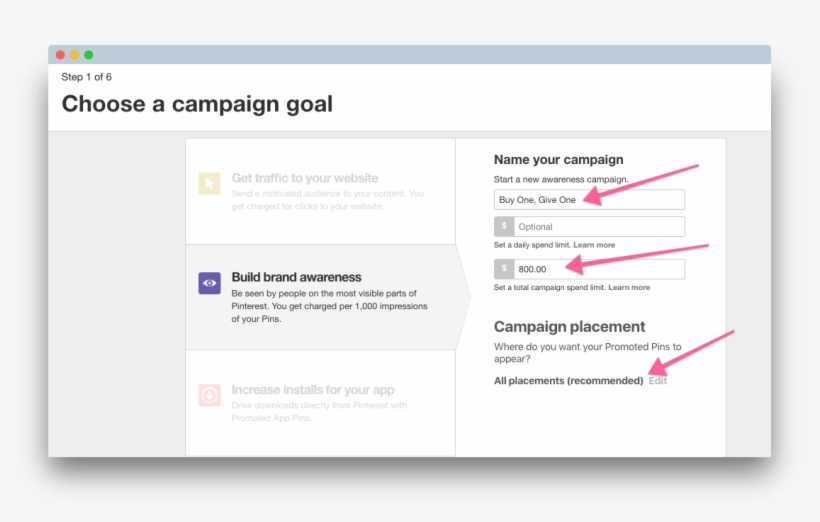Click the total campaign spend field
The width and height of the screenshot is (820, 522).
(x=598, y=269)
